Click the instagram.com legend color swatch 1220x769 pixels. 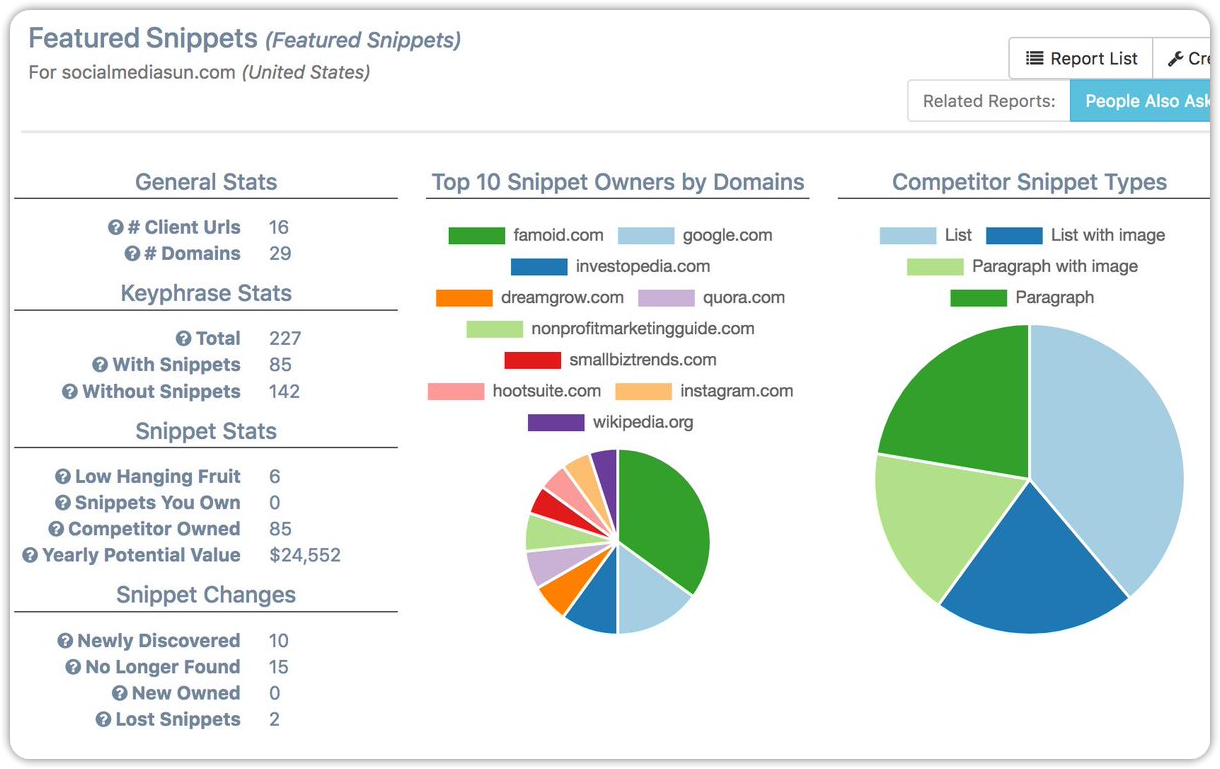(x=644, y=391)
